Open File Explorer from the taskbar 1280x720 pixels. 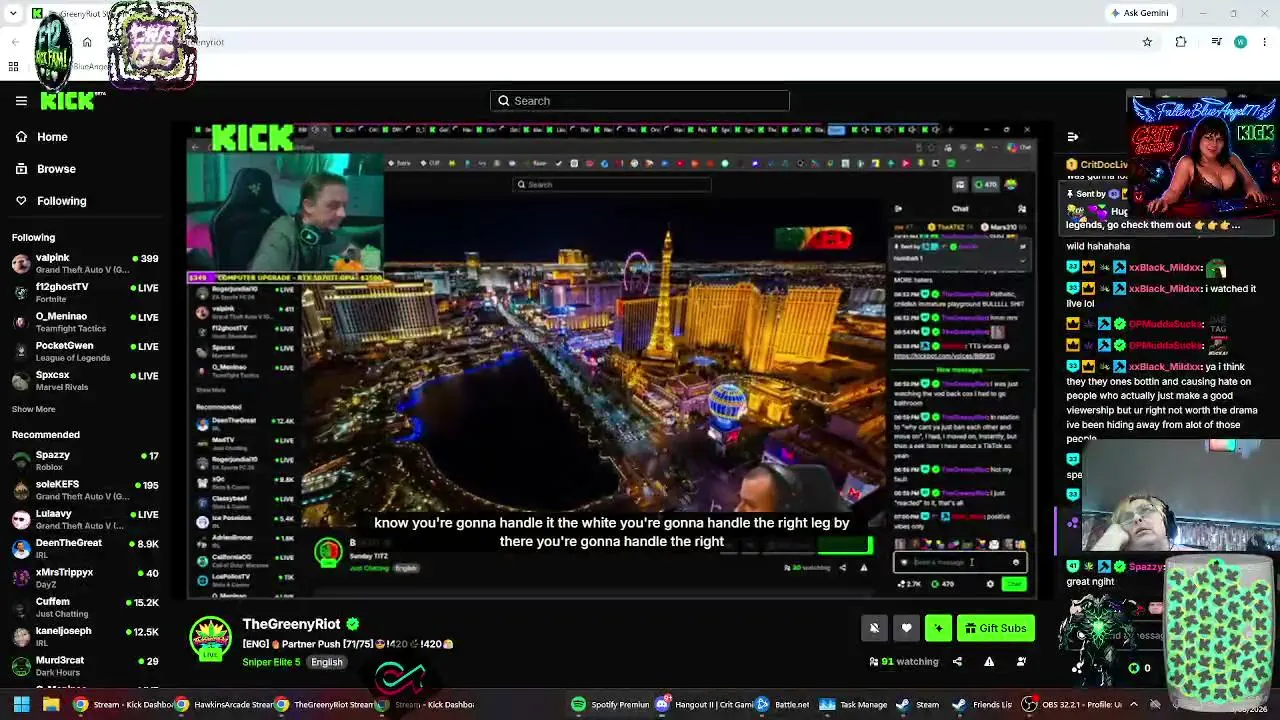(51, 704)
